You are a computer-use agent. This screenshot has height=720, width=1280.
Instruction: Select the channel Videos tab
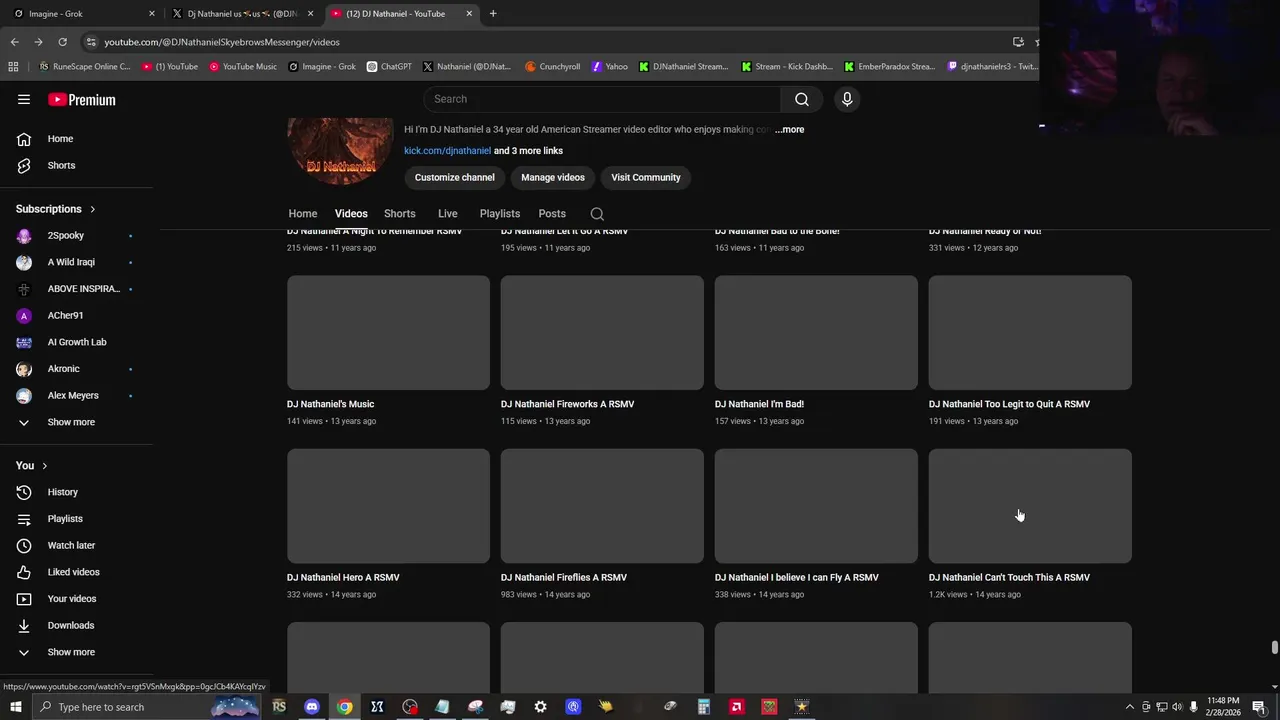click(351, 214)
